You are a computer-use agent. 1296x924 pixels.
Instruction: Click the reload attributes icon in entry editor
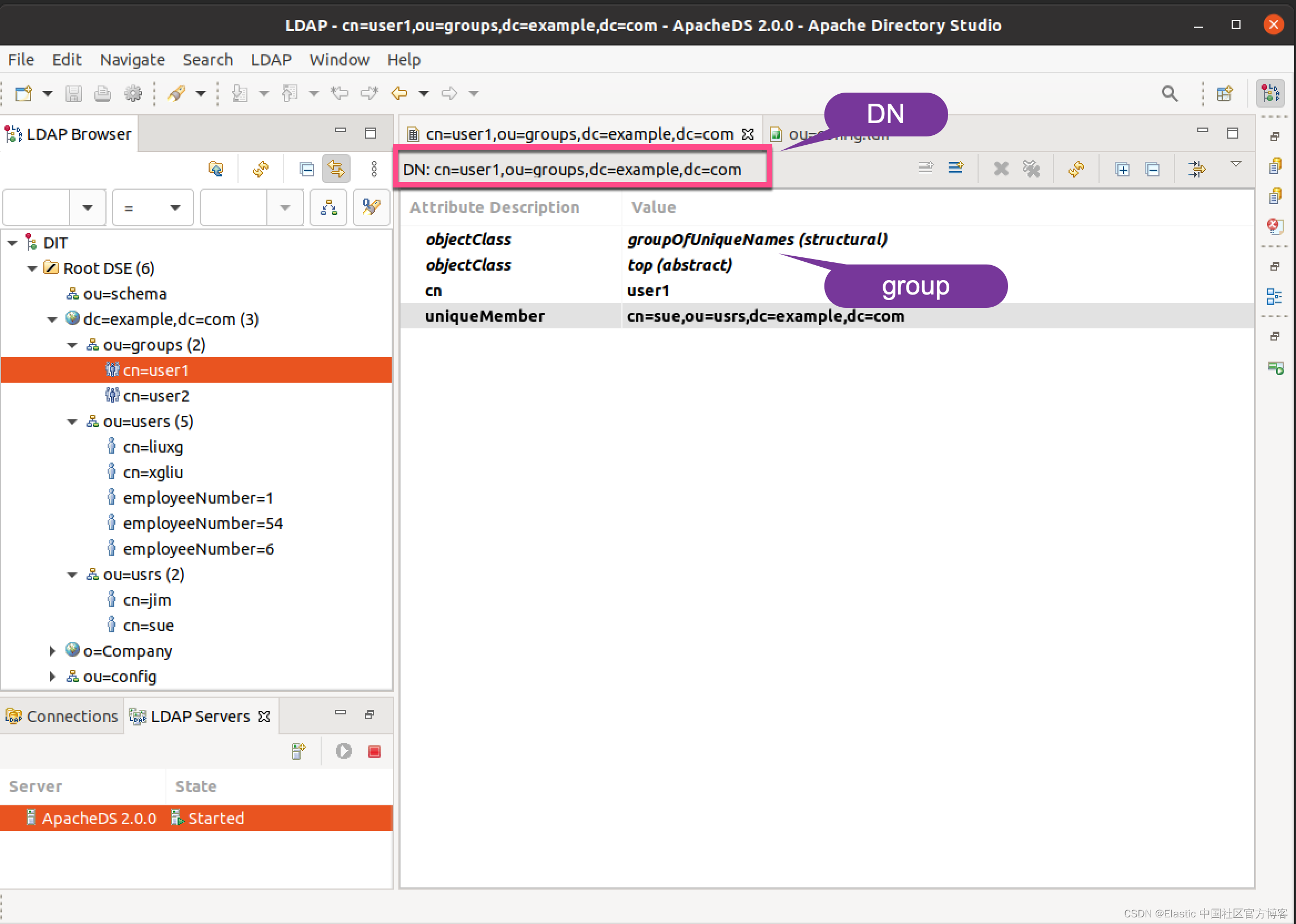click(x=1076, y=169)
